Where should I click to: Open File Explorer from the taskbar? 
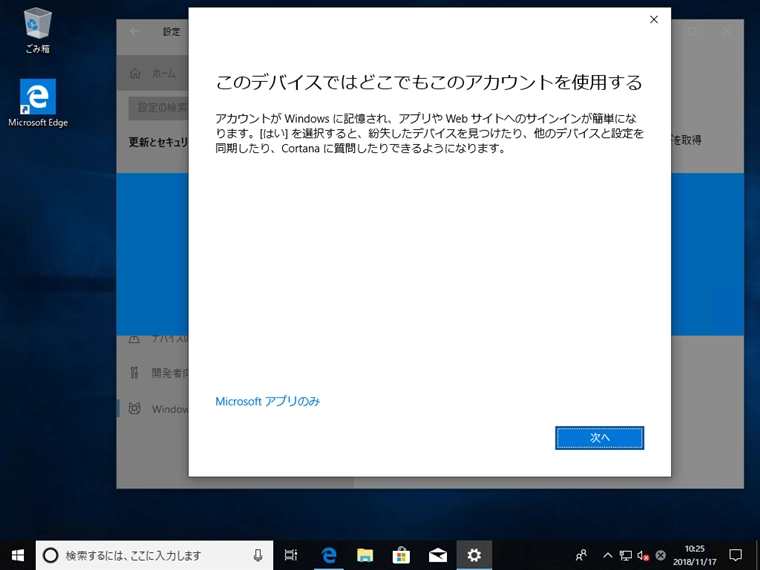(365, 555)
